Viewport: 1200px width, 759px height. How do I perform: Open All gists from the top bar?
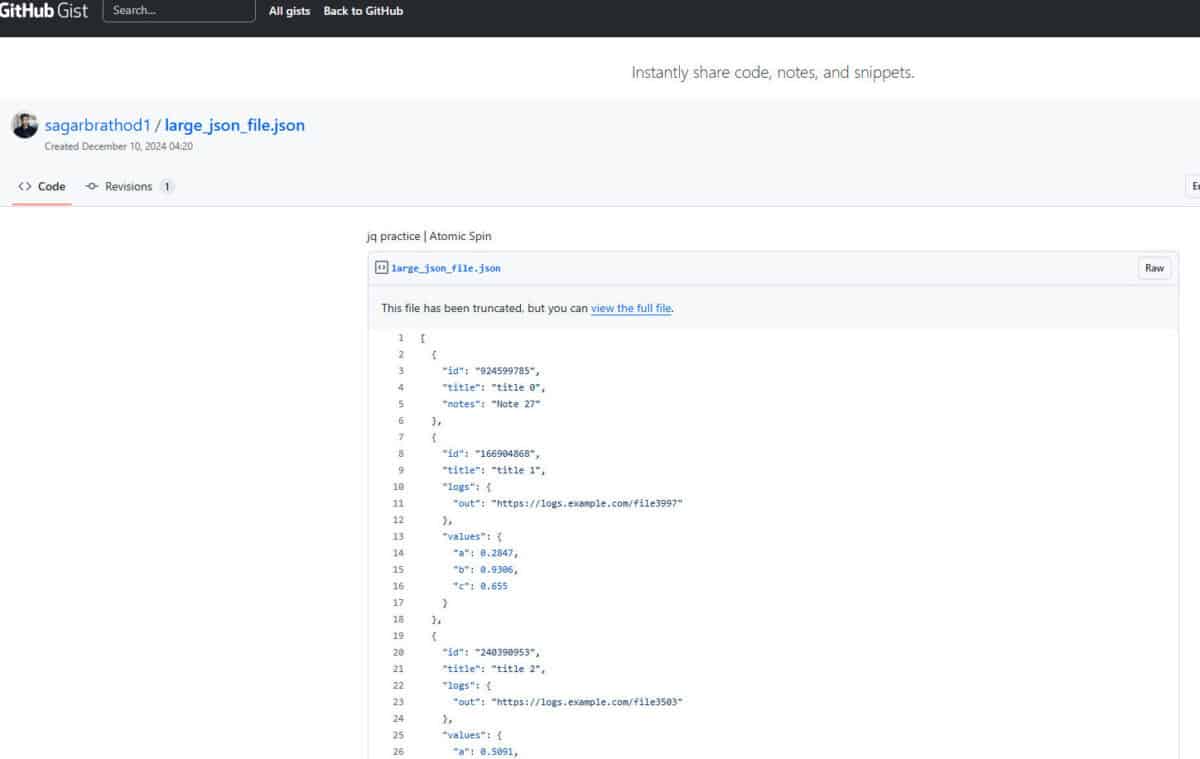289,11
